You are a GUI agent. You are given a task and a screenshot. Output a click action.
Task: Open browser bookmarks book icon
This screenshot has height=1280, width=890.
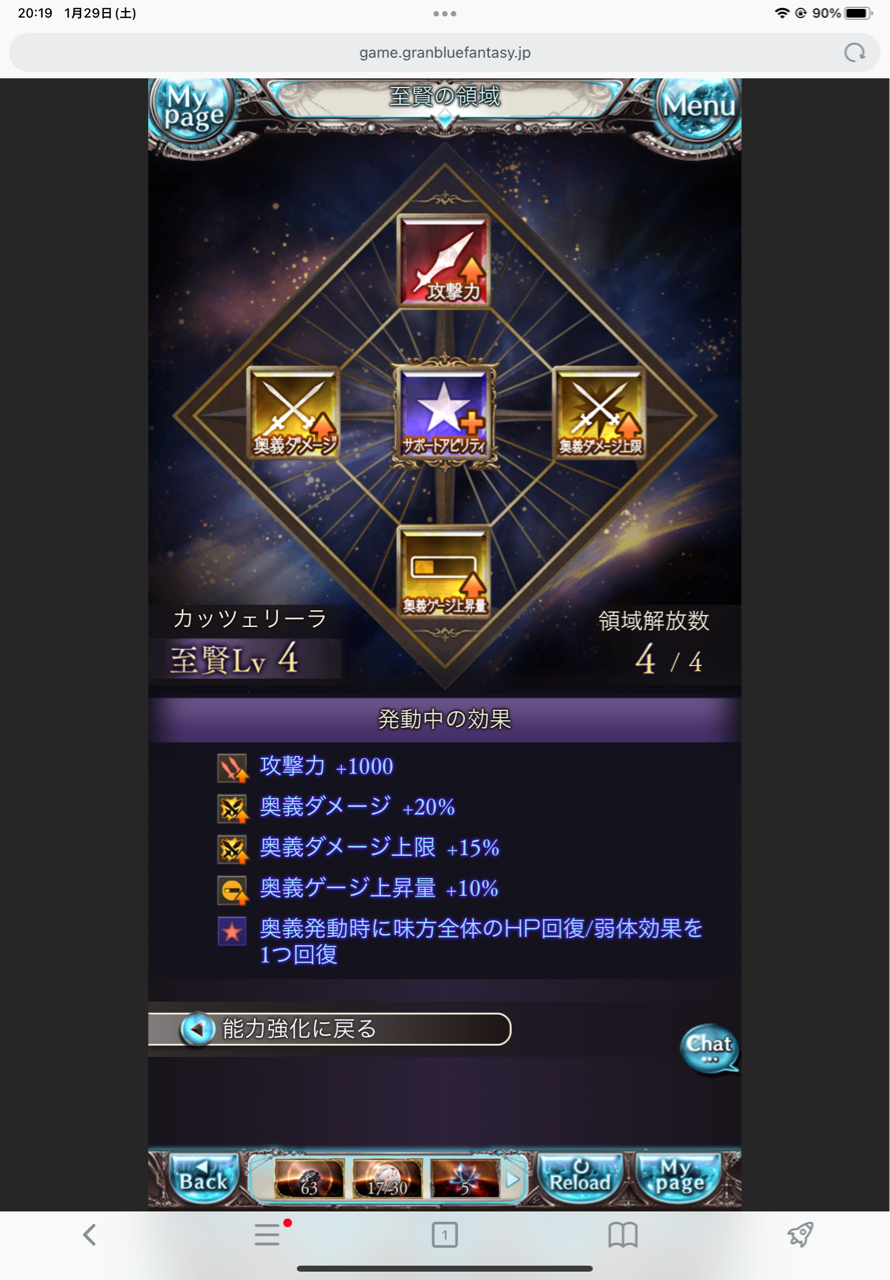point(623,1235)
